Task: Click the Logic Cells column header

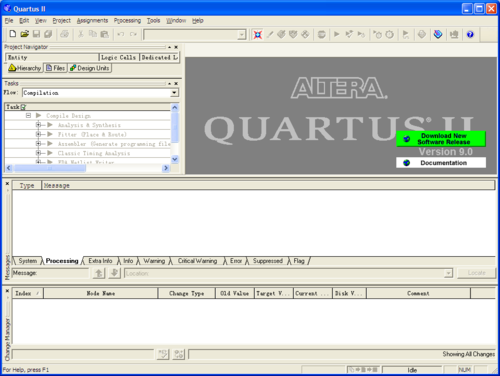Action: tap(119, 58)
